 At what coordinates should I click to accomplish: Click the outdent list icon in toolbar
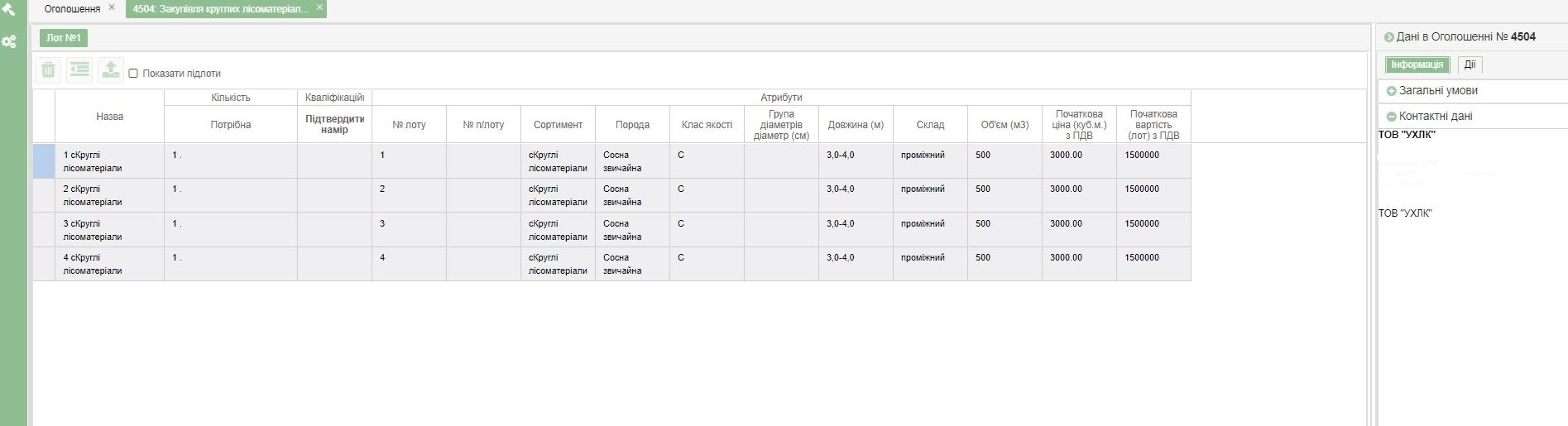click(79, 70)
